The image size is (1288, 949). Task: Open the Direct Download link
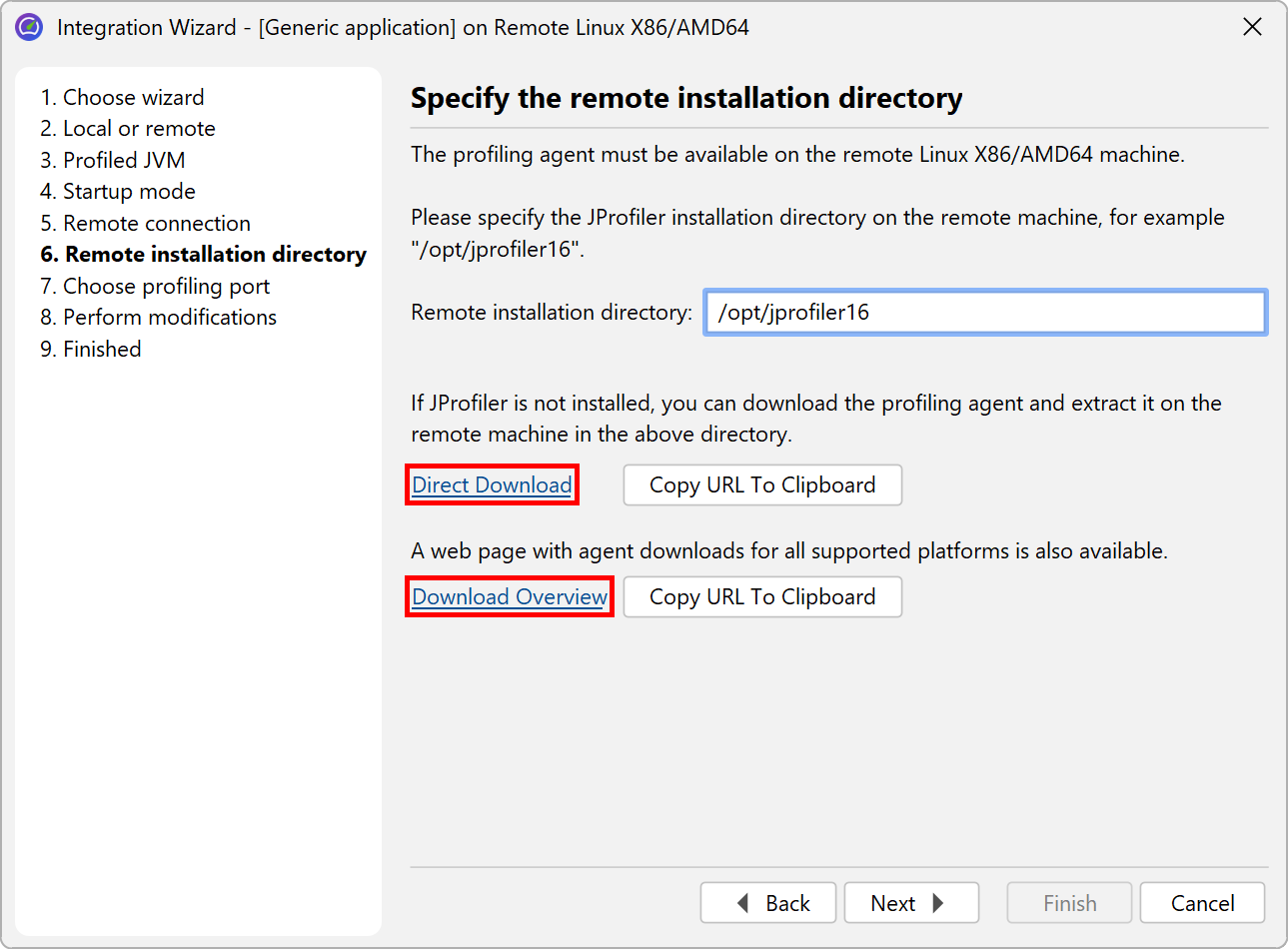click(492, 485)
